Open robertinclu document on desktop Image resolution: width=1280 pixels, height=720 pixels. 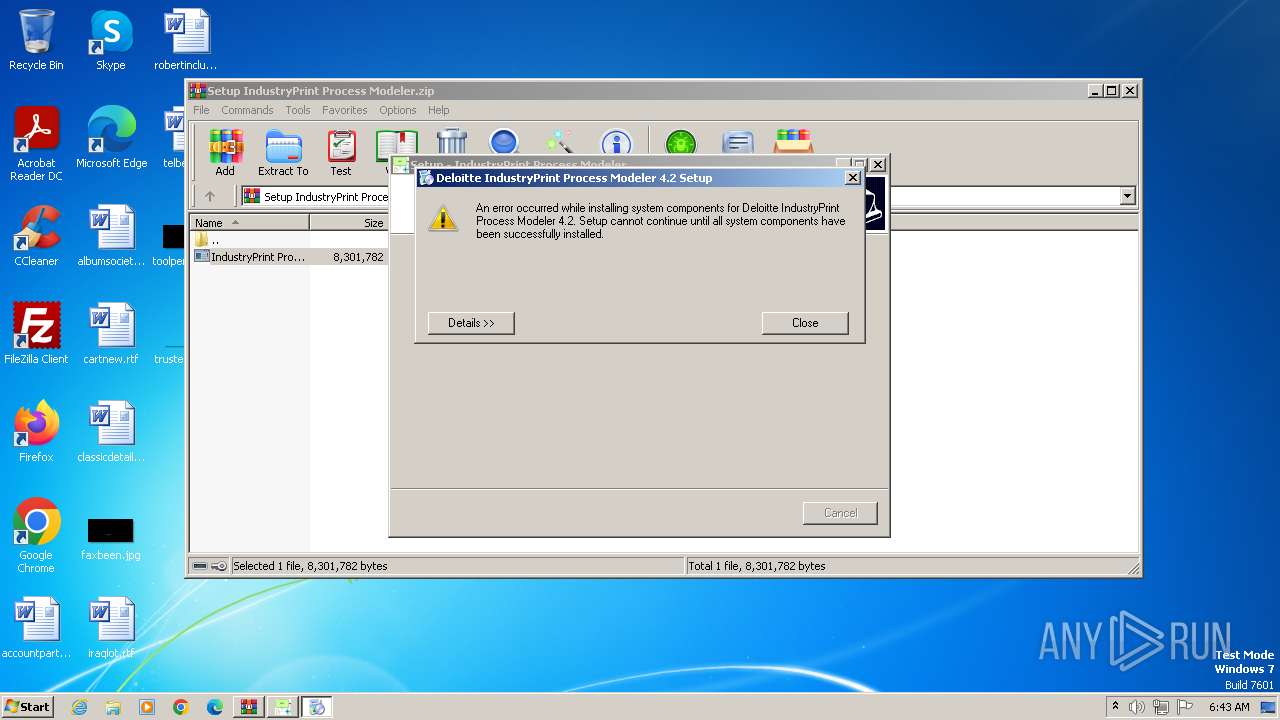pyautogui.click(x=186, y=40)
